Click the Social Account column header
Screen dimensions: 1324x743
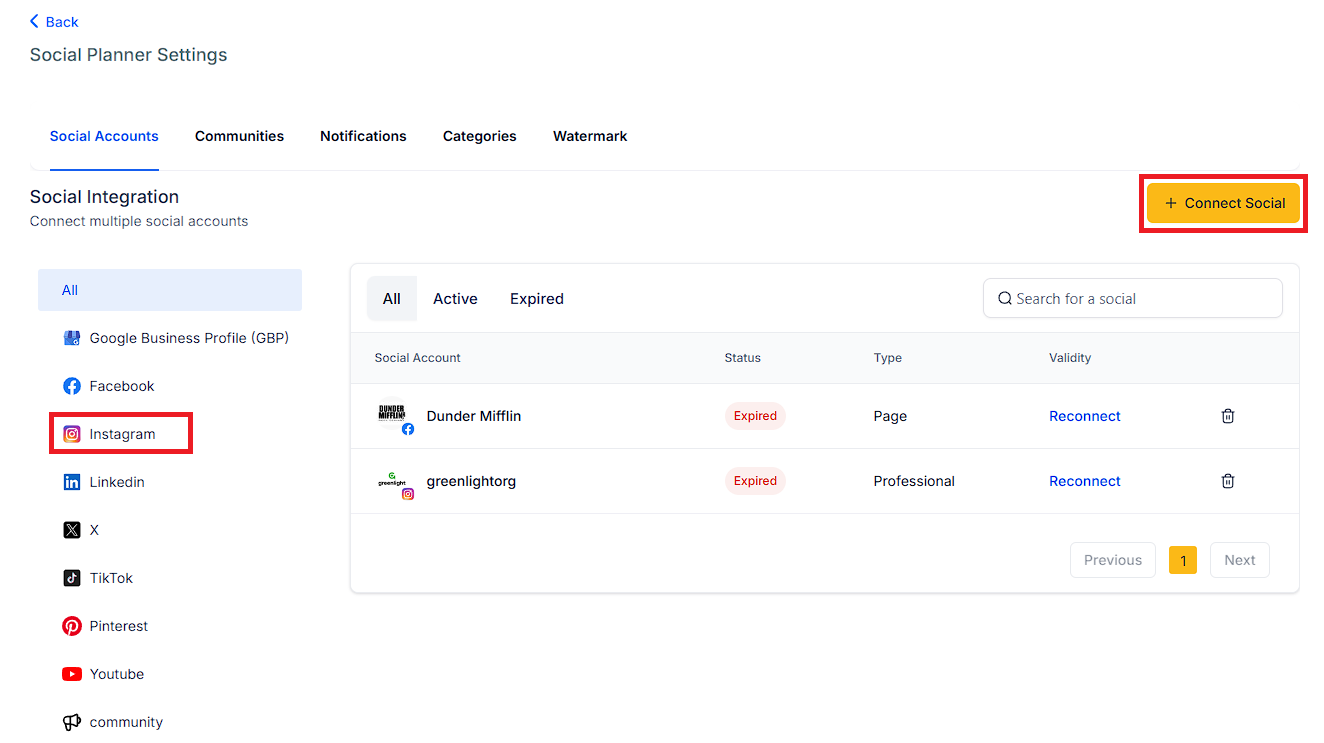tap(418, 358)
